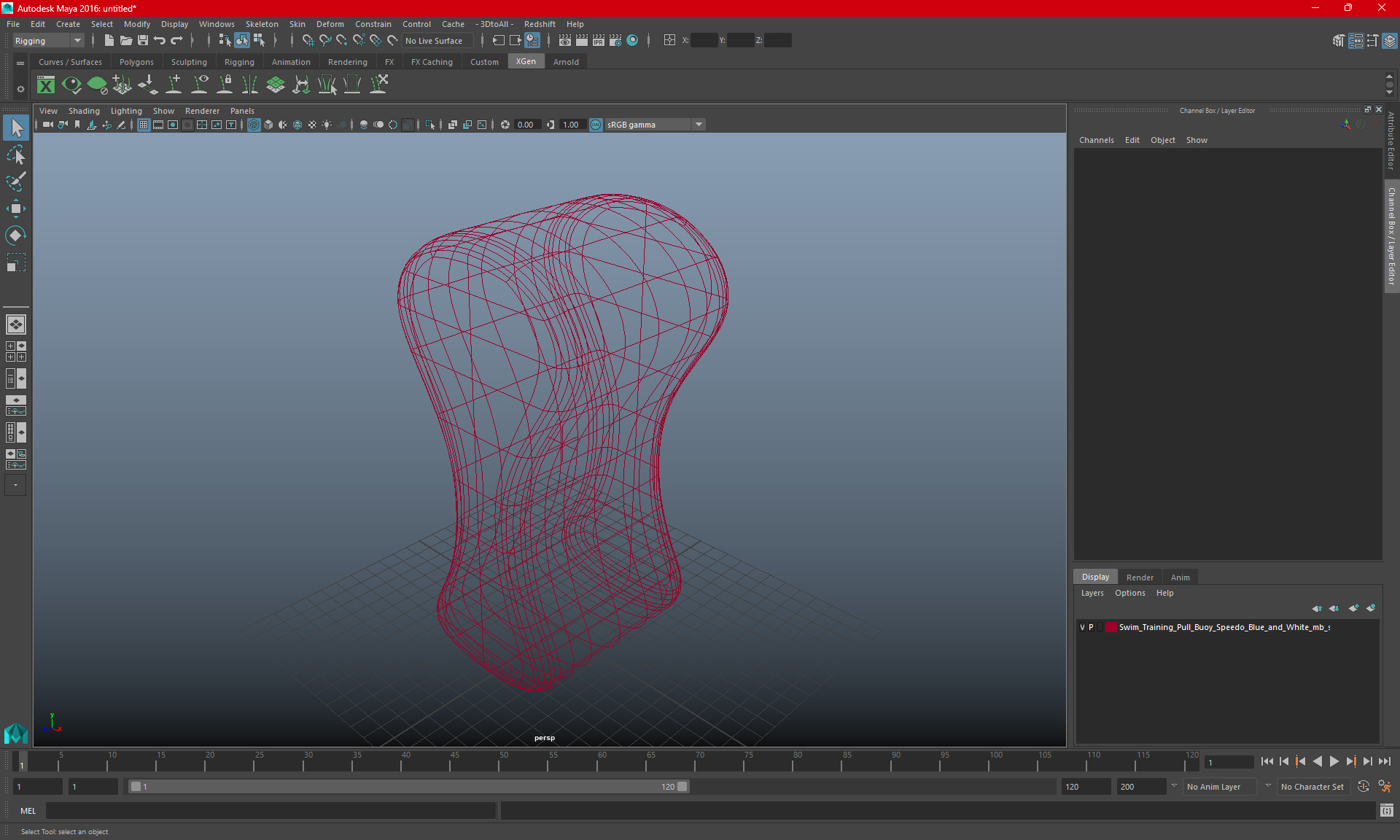Screen dimensions: 1400x840
Task: Click the red color swatch on Swim_Training layer
Action: (x=1112, y=627)
